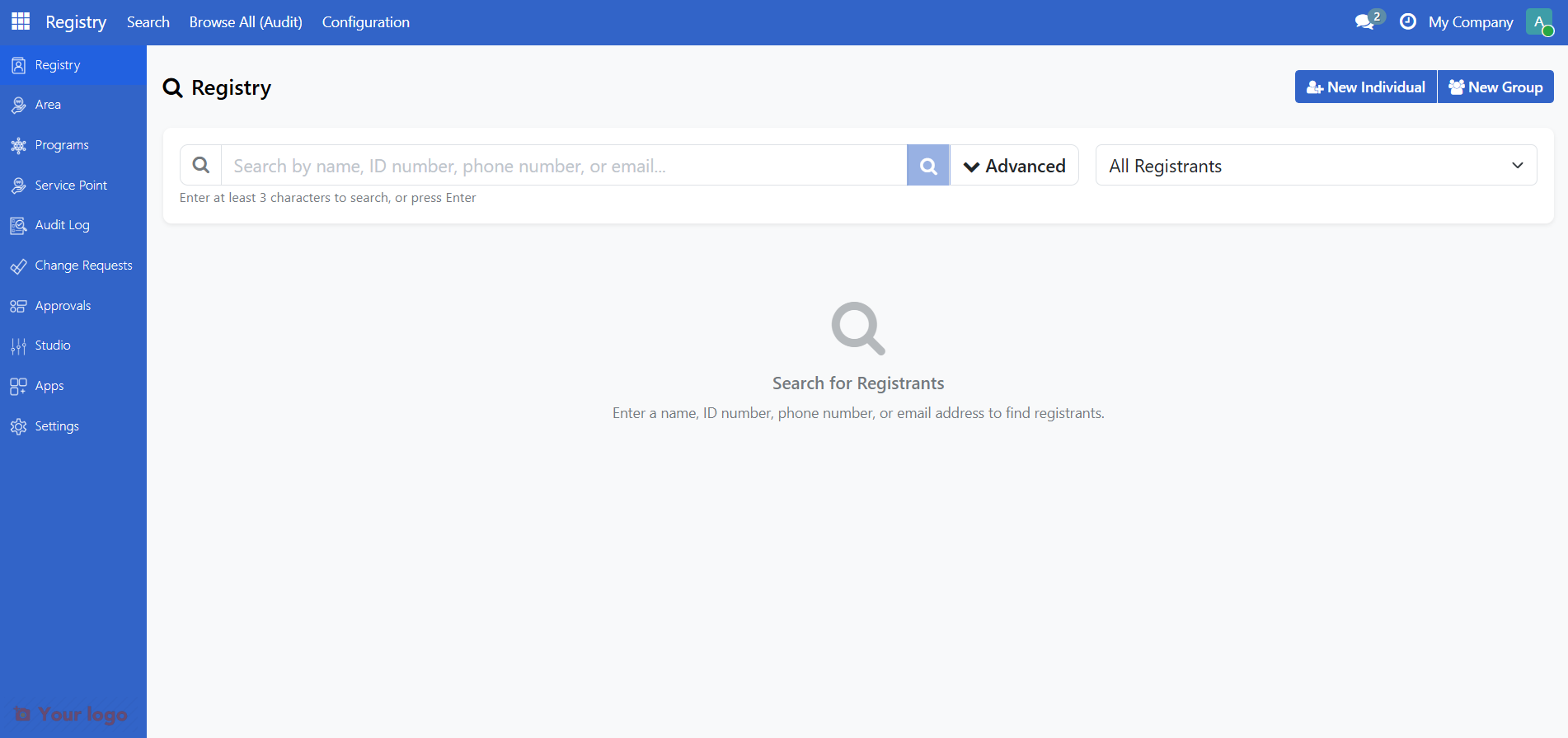The width and height of the screenshot is (1568, 738).
Task: Switch company via My Company
Action: click(x=1471, y=22)
